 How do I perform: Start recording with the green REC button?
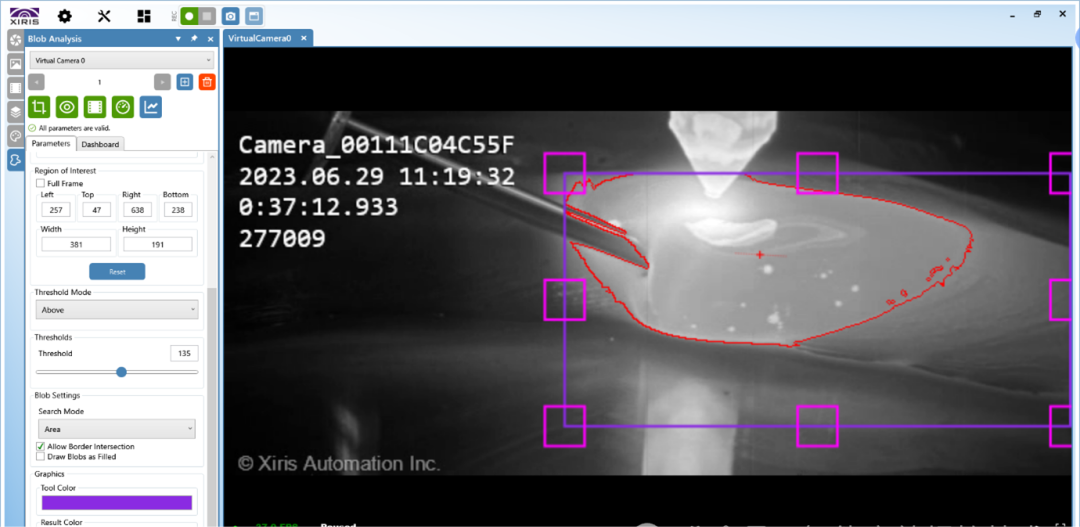[x=189, y=16]
